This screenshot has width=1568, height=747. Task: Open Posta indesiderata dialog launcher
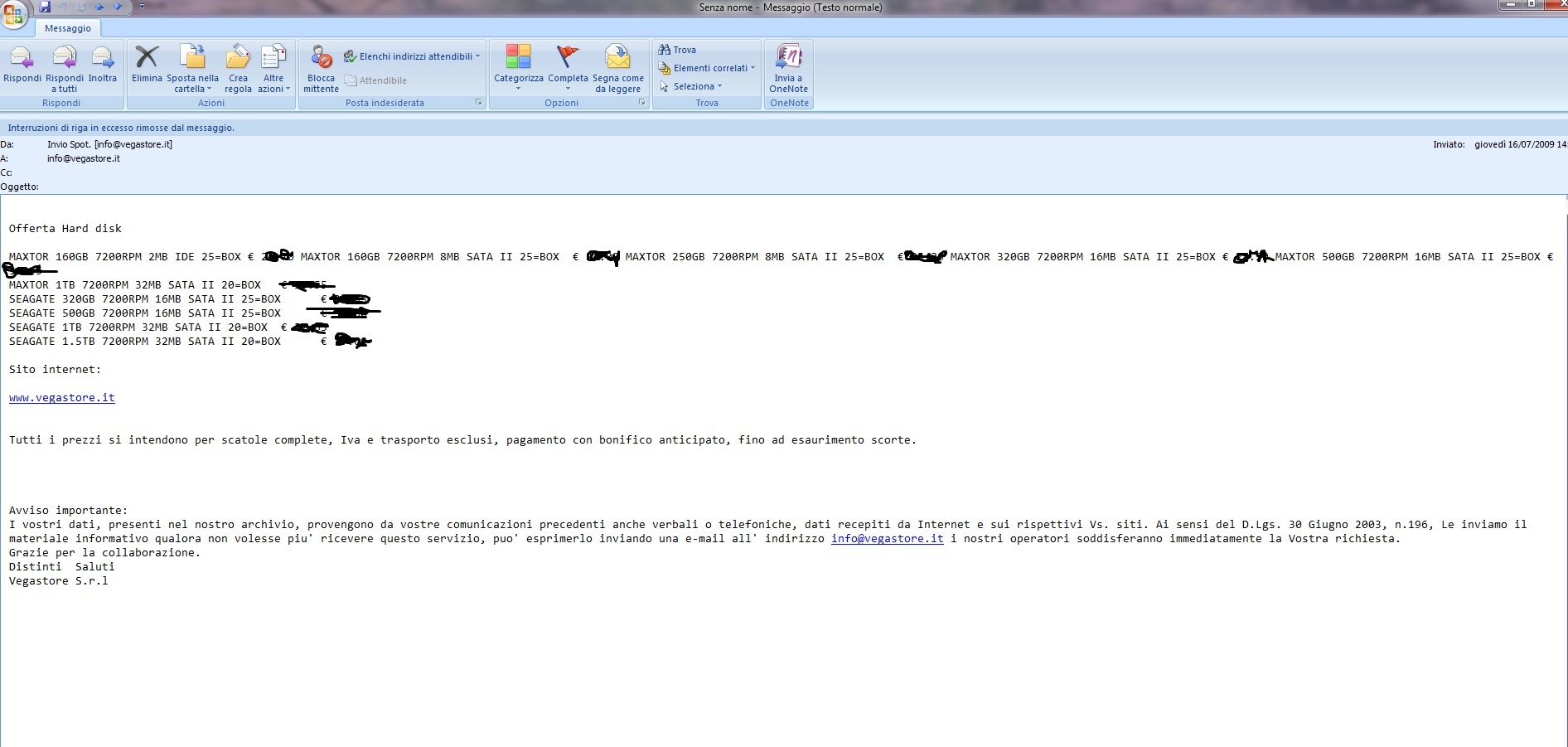click(x=478, y=103)
